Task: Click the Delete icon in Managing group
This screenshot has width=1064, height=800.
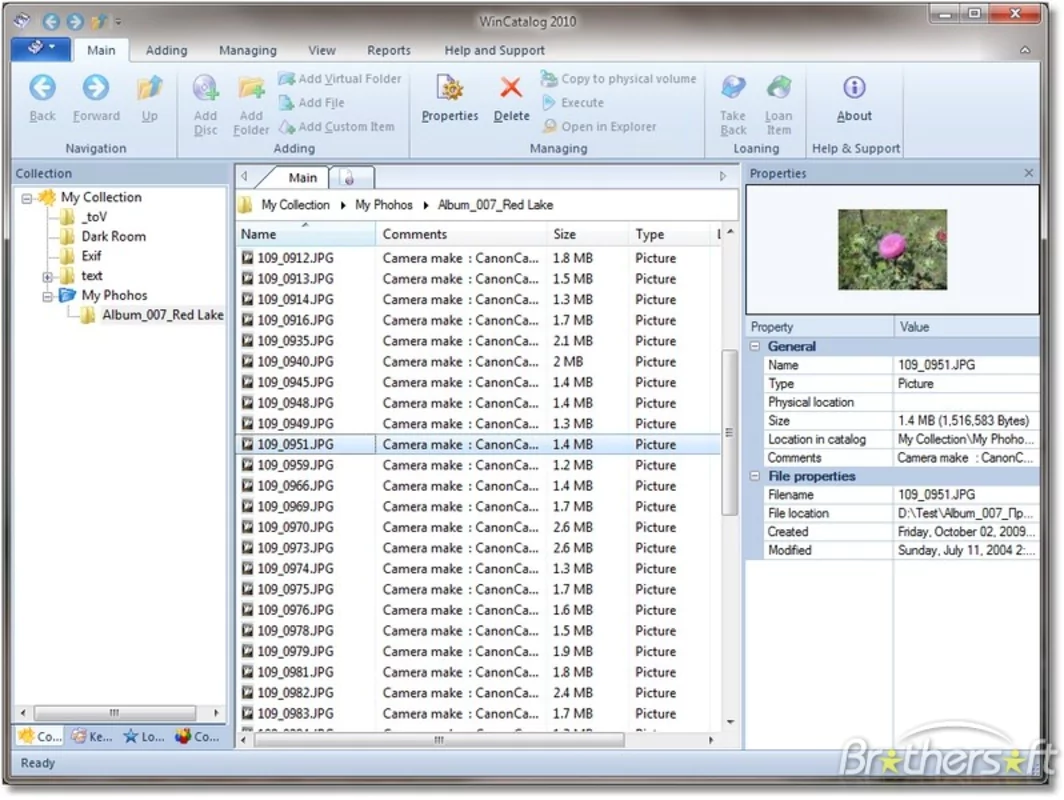Action: (x=511, y=90)
